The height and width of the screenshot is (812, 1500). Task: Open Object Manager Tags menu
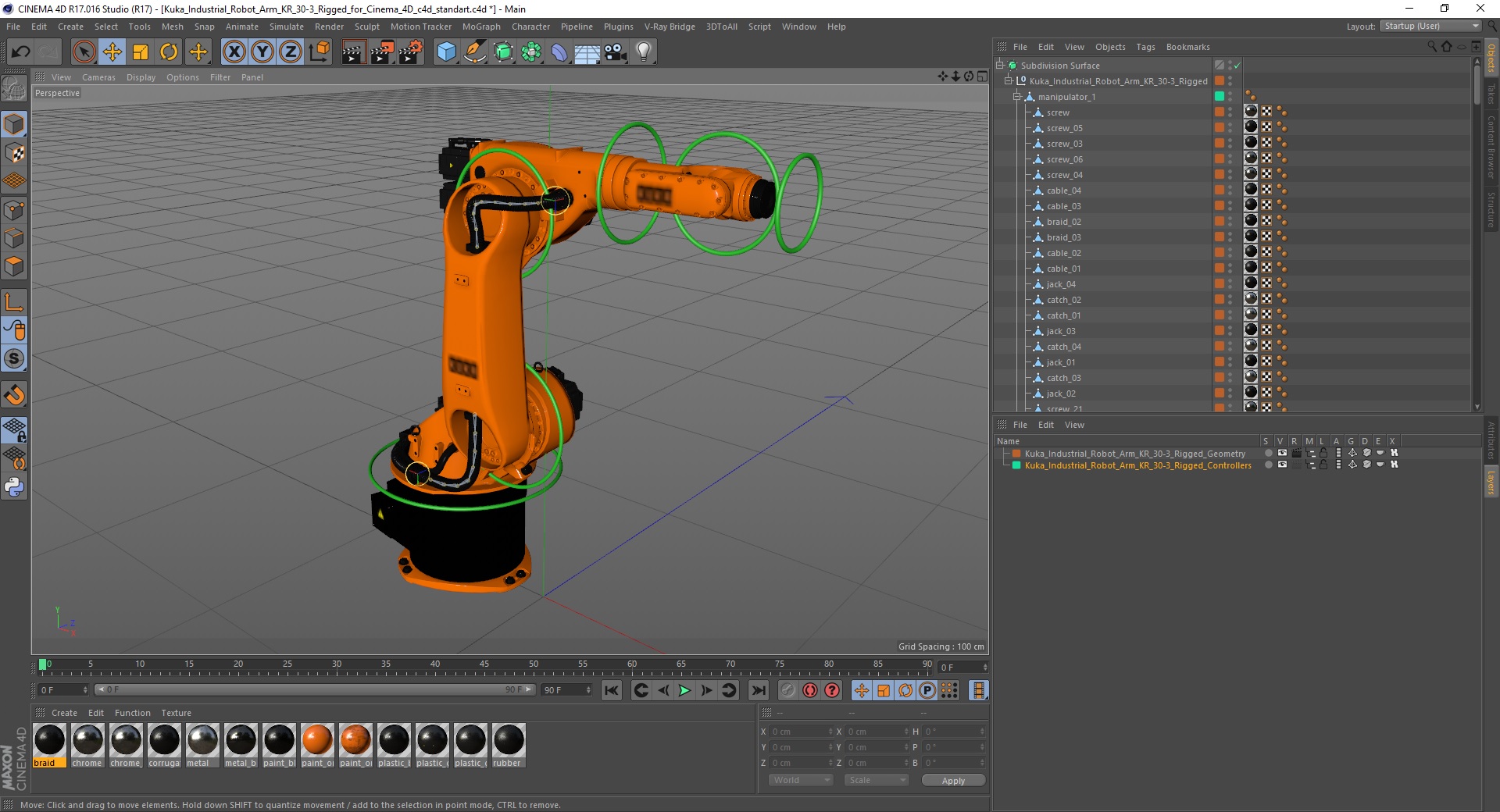pos(1145,47)
